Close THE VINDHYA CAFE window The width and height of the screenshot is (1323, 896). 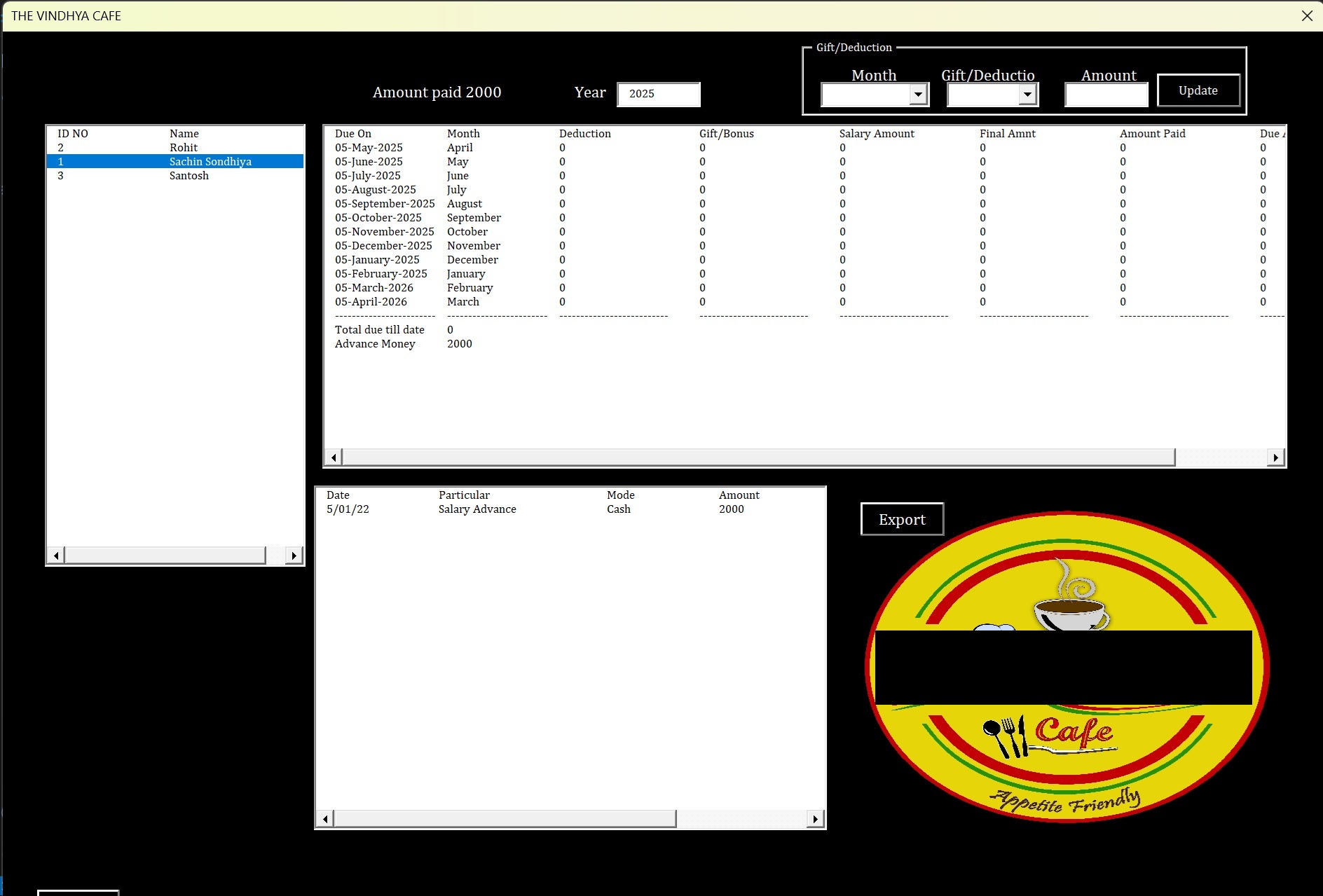tap(1306, 15)
